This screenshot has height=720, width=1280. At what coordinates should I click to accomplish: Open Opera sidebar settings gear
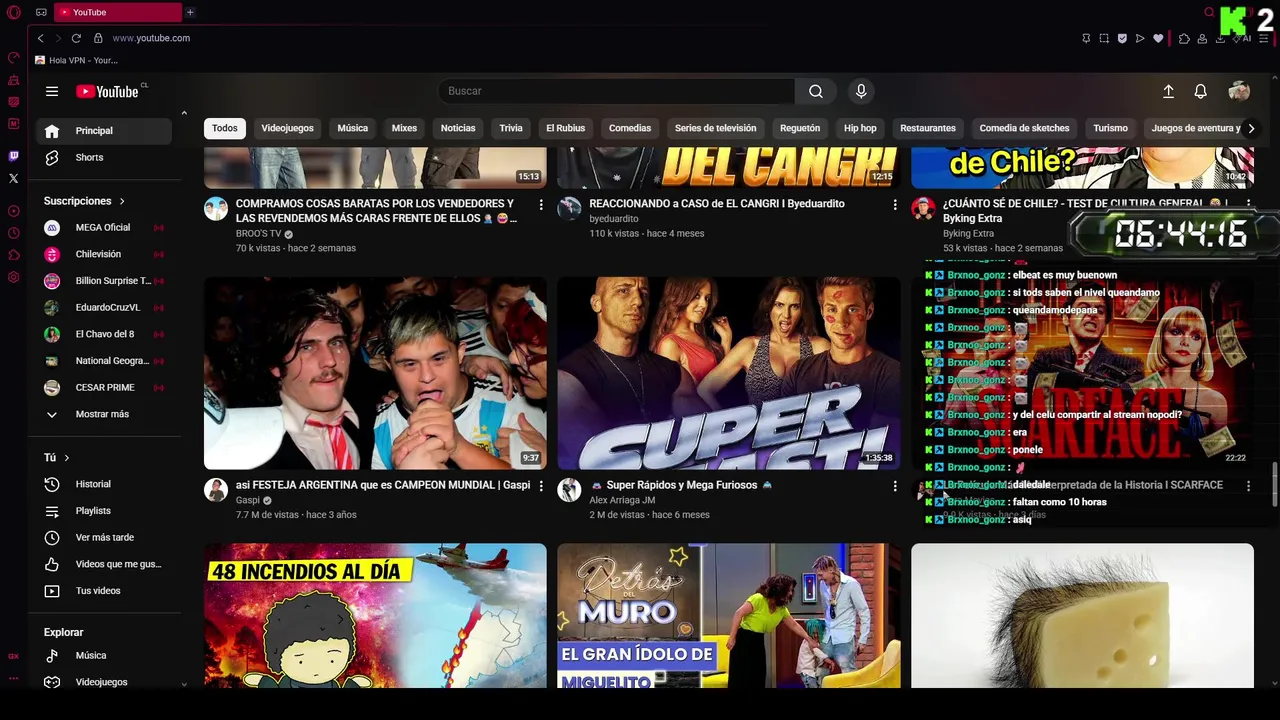point(13,277)
